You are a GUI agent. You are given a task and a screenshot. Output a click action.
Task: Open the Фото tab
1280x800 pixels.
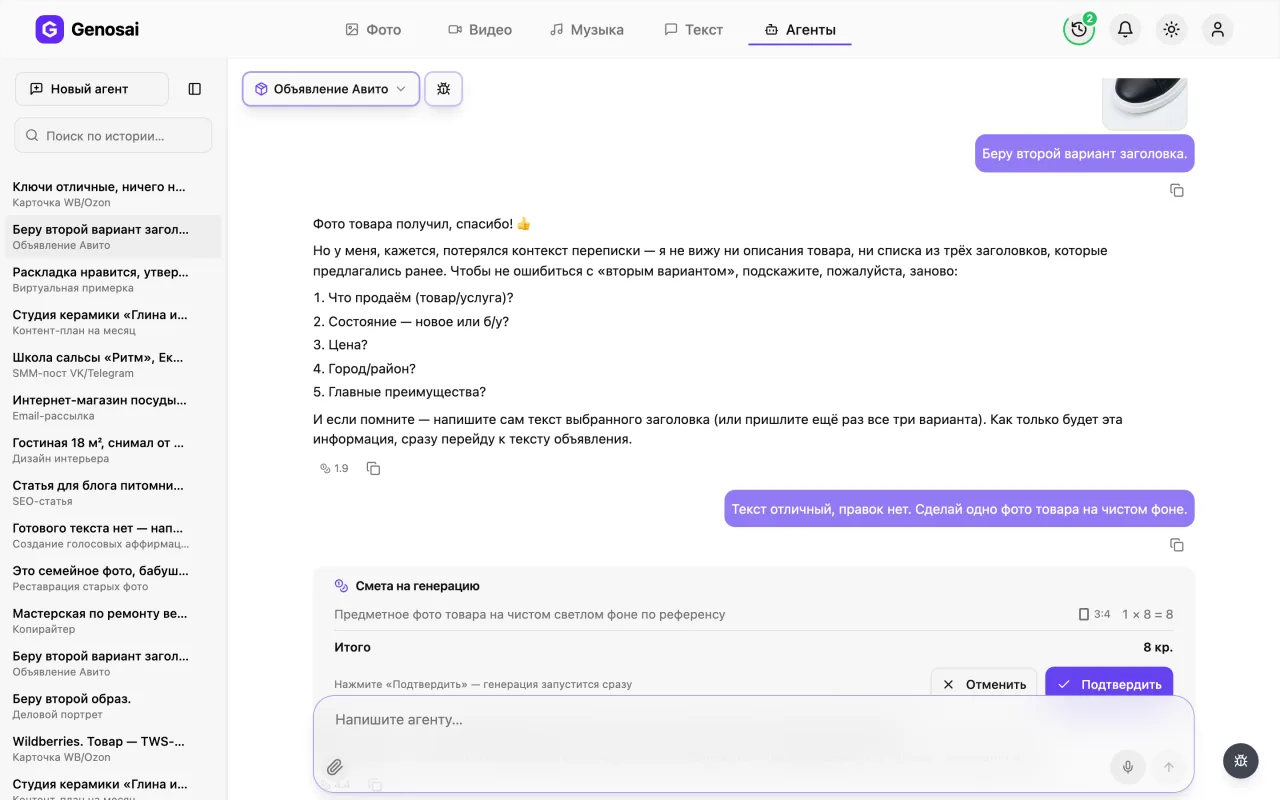pos(373,30)
